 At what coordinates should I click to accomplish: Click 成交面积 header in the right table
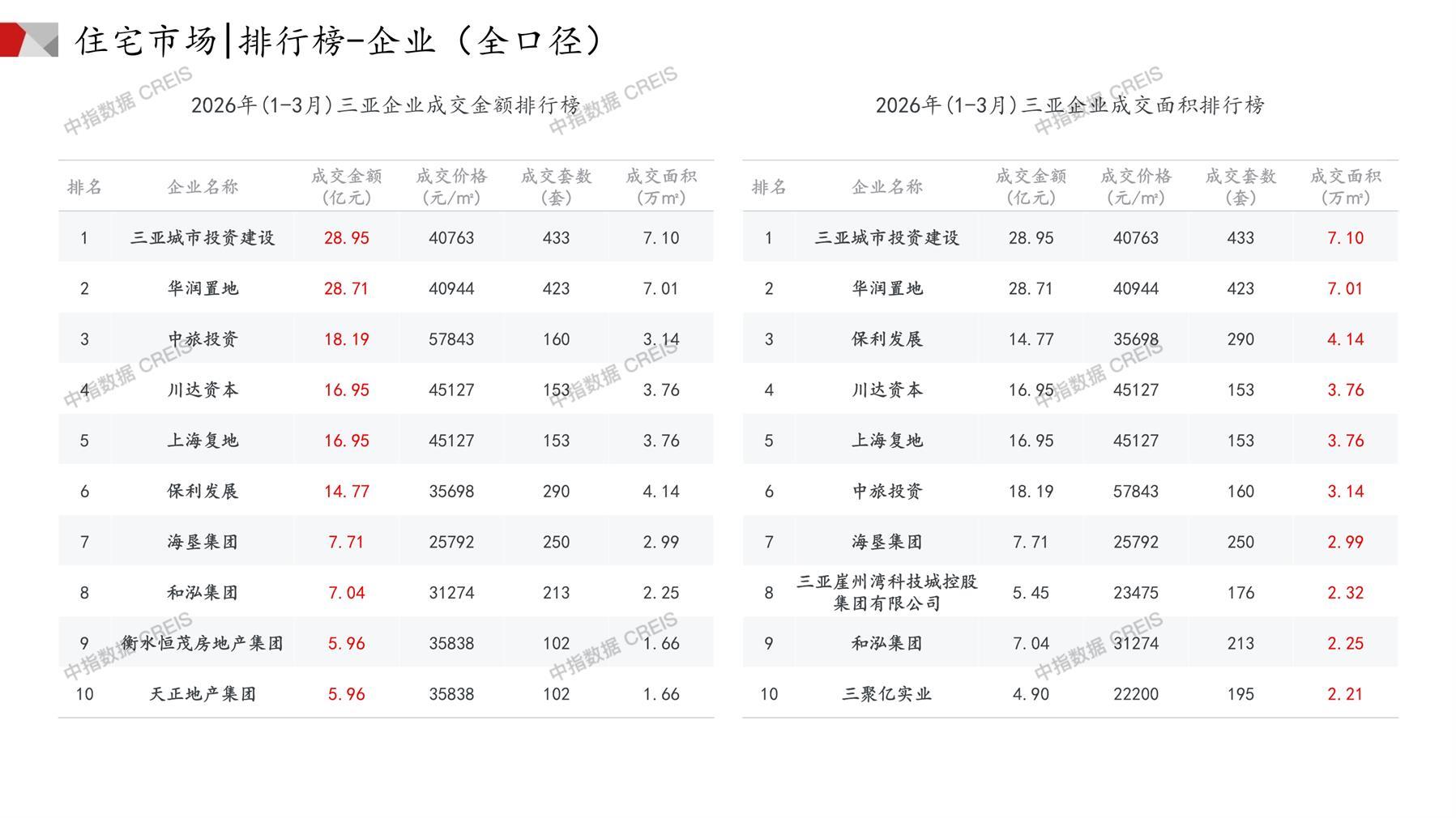[1345, 187]
